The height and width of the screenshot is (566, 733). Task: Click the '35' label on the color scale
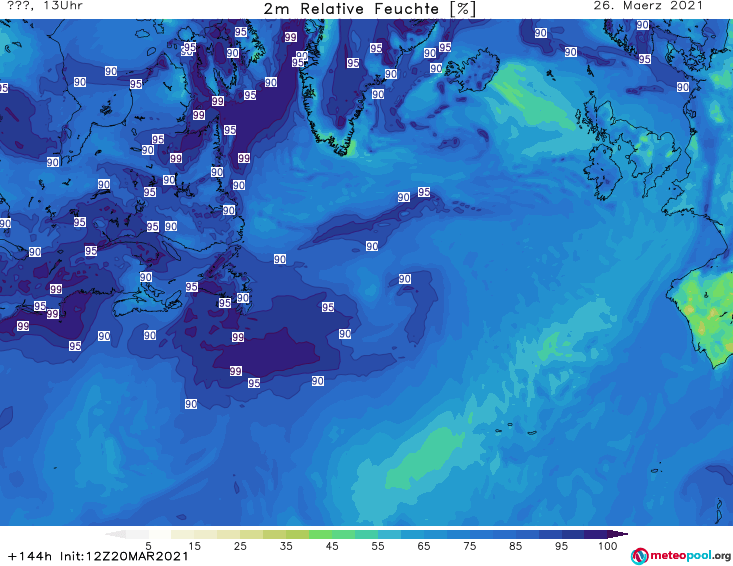point(286,546)
